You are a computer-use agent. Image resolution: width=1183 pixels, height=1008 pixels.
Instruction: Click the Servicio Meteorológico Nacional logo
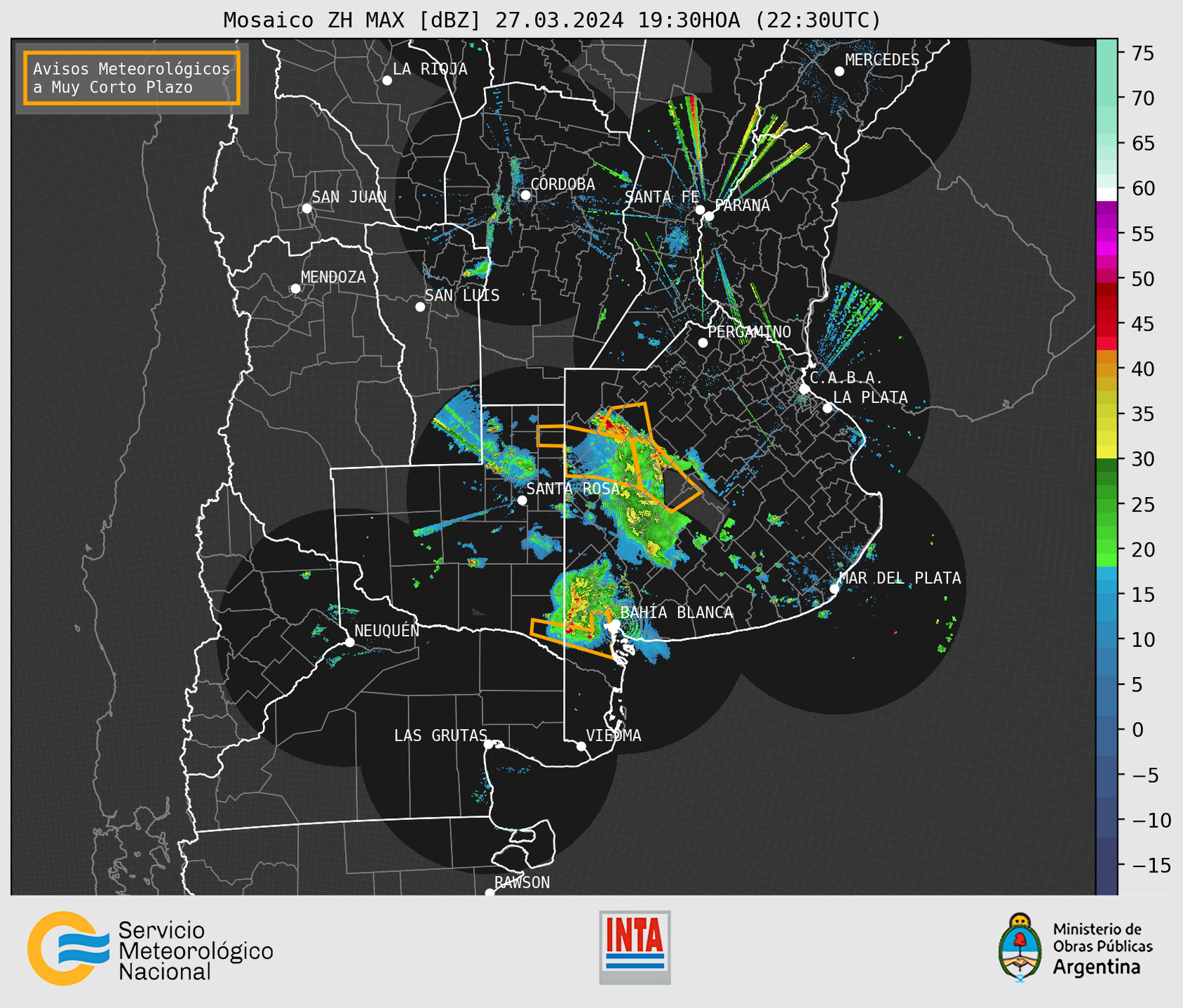point(150,949)
